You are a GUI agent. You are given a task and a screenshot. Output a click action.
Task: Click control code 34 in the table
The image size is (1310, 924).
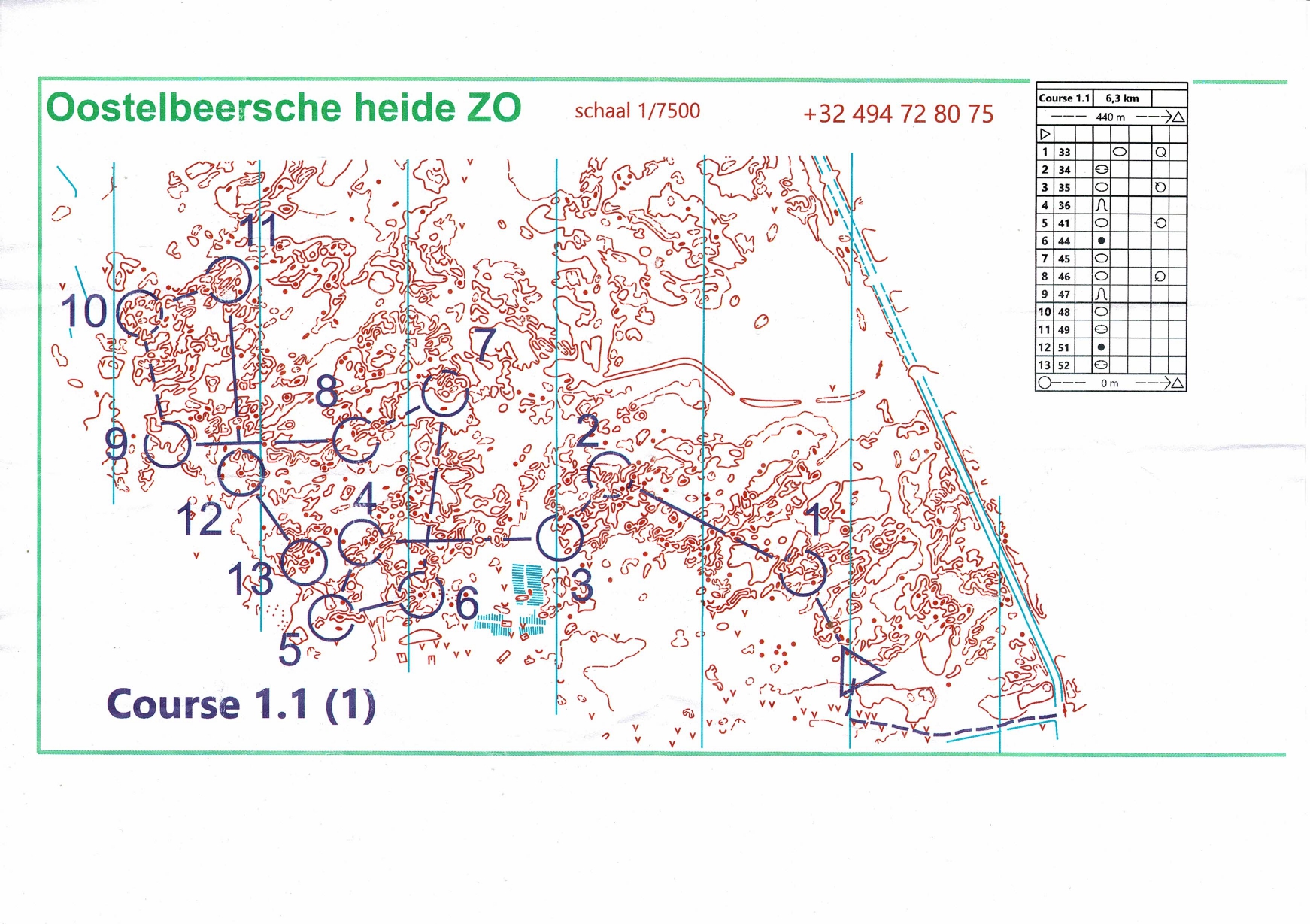coord(1064,170)
